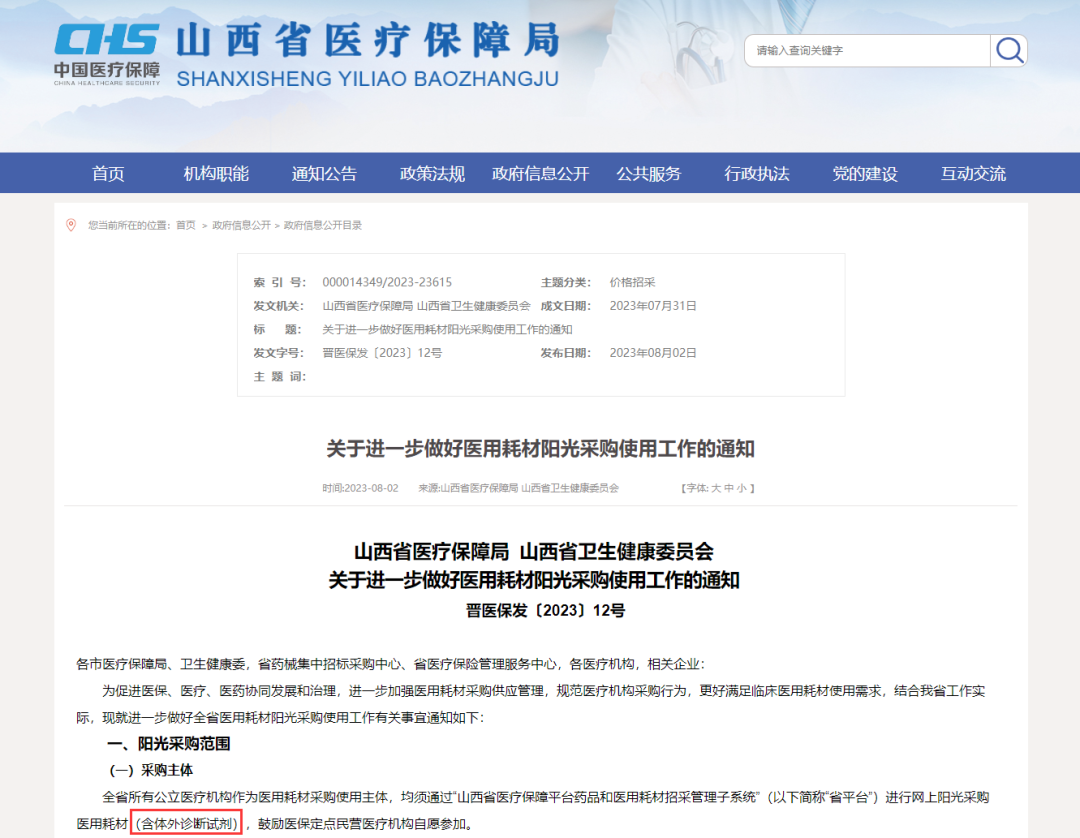This screenshot has width=1080, height=838.
Task: Set font size to 大 (large)
Action: pos(715,488)
